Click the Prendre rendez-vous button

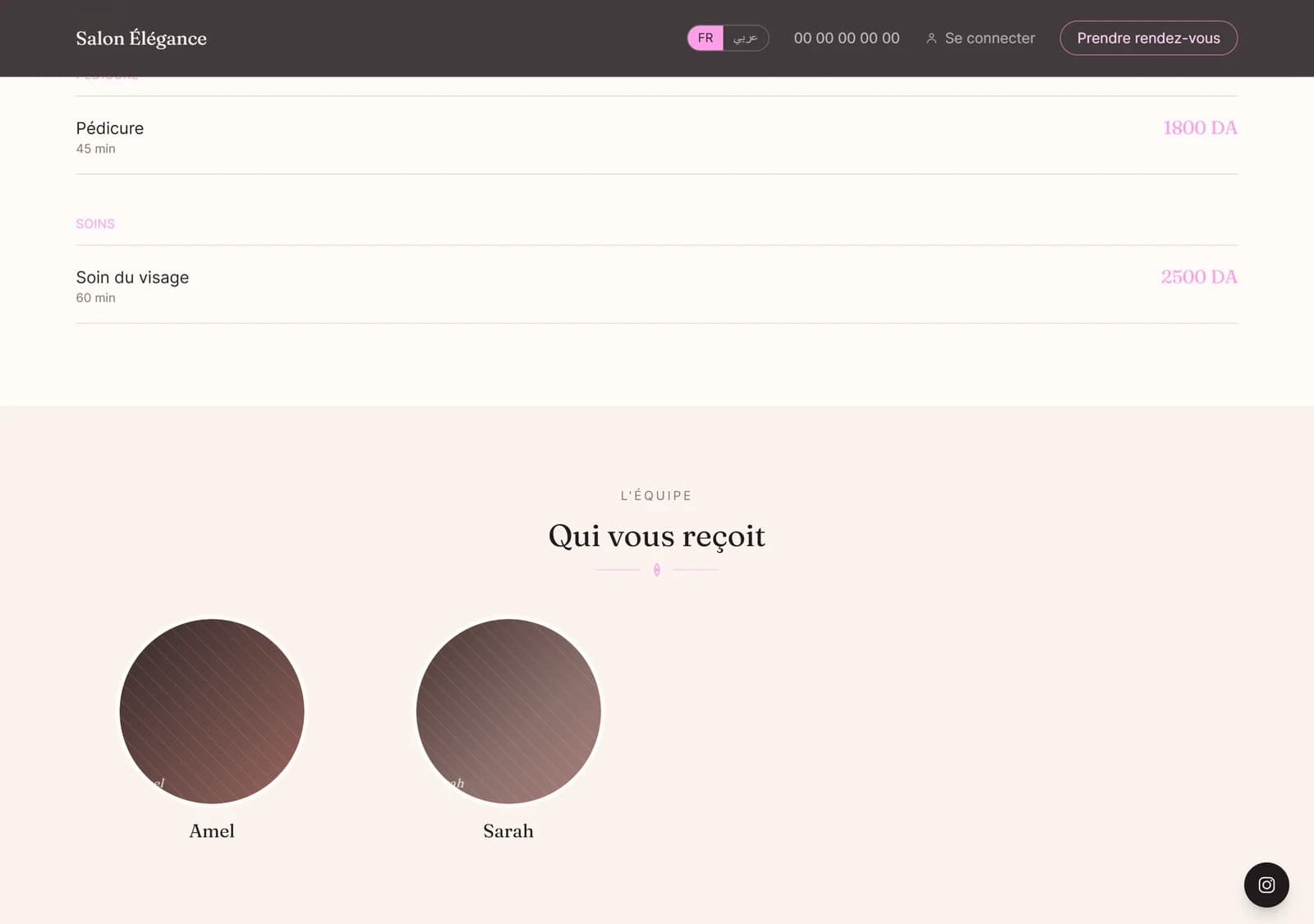pyautogui.click(x=1148, y=38)
